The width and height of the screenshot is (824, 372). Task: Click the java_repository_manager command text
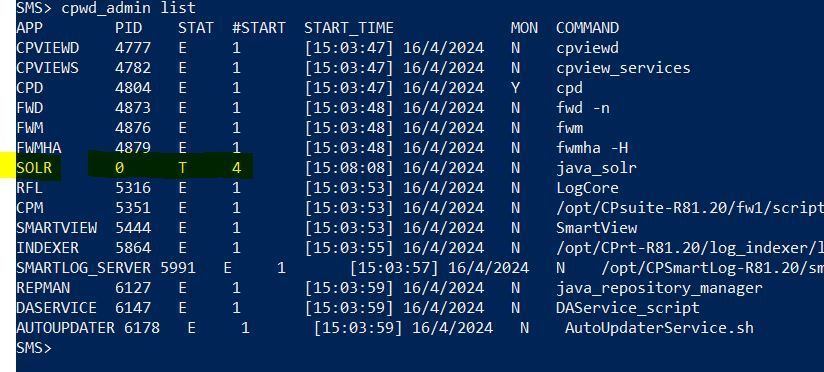click(x=659, y=288)
